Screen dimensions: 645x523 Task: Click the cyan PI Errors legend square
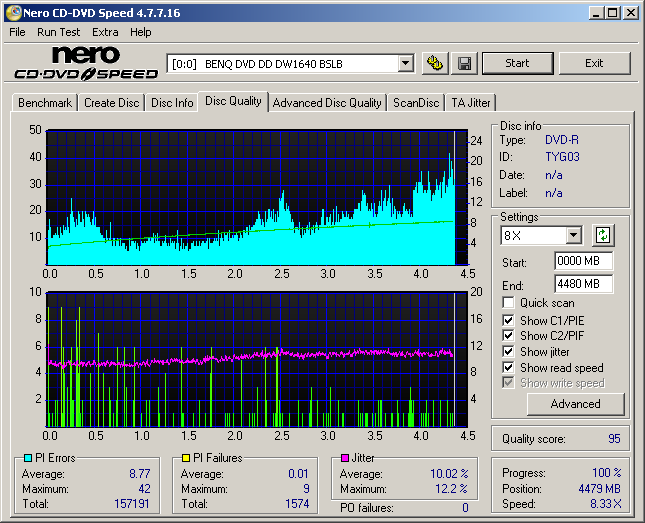(x=27, y=458)
